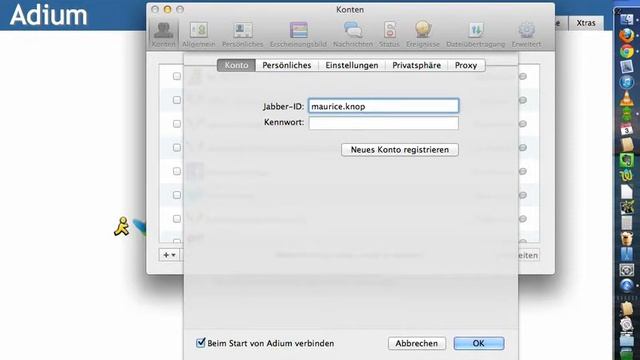Open the plus add-account dropdown
The height and width of the screenshot is (360, 640).
tap(169, 255)
